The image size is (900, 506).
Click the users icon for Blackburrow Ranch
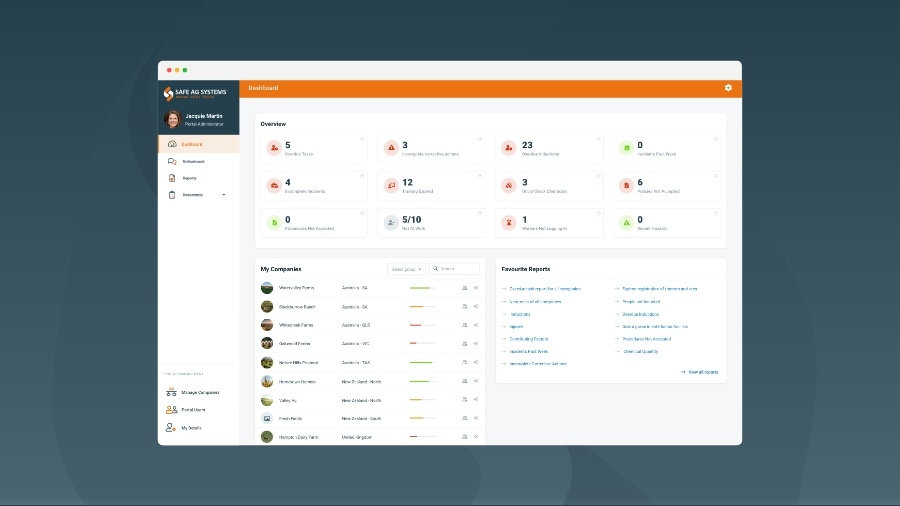tap(465, 306)
